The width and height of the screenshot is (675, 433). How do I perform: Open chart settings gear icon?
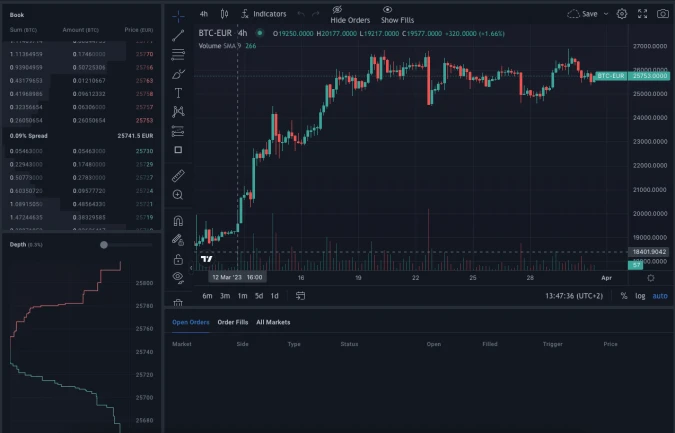click(x=622, y=14)
